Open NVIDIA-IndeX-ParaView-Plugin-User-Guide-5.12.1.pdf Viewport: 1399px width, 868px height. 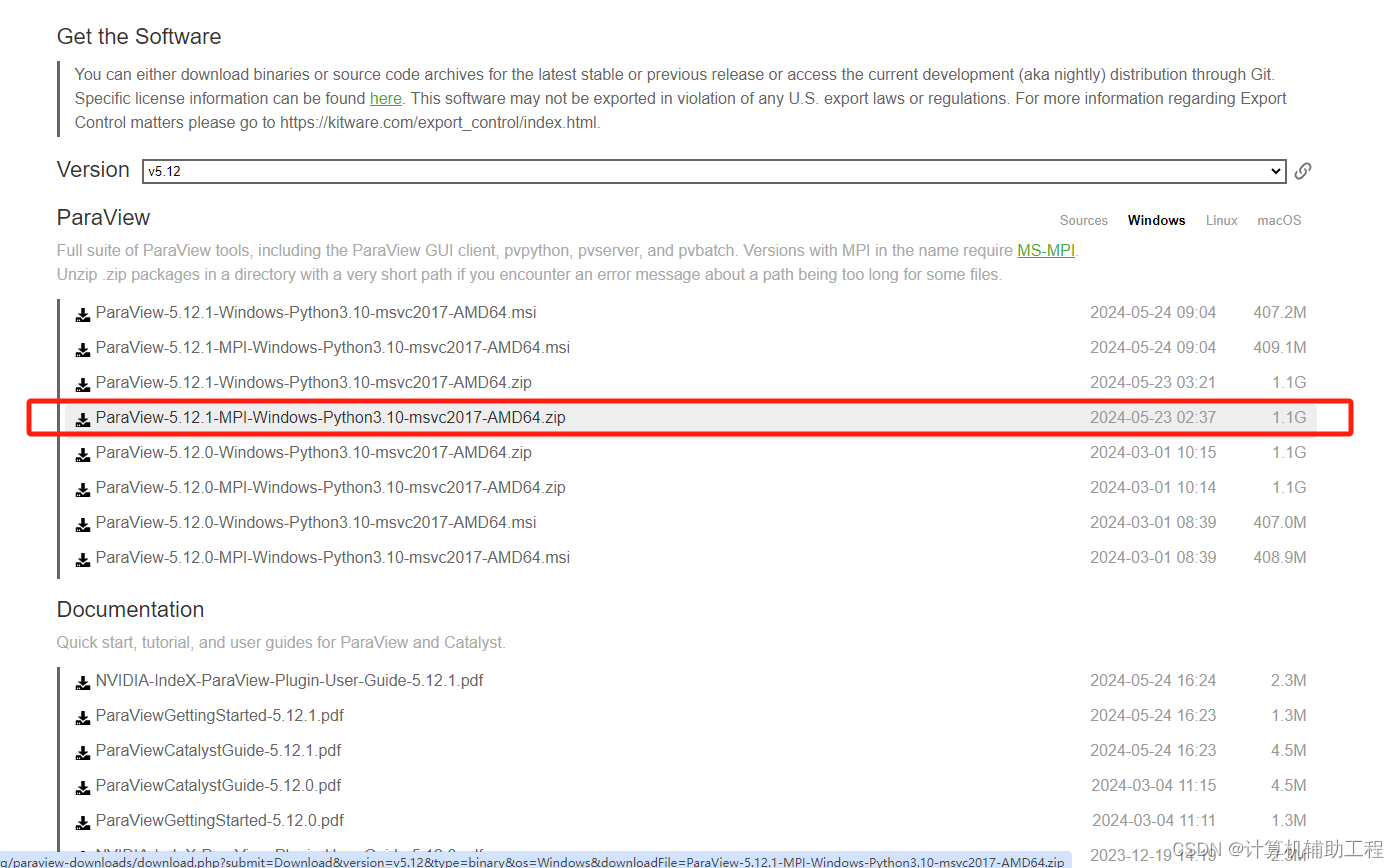290,680
